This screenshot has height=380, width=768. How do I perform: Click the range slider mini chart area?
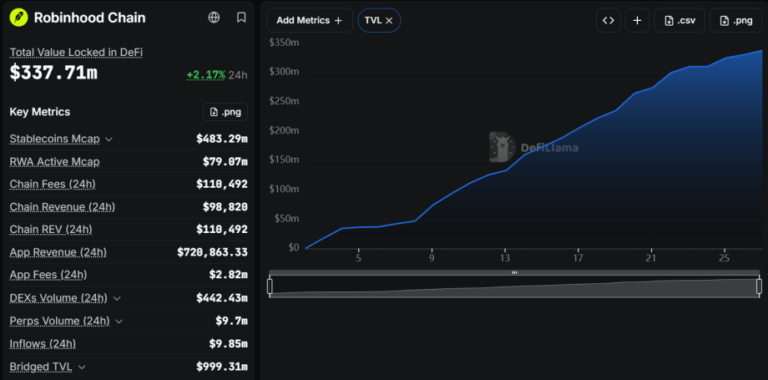click(514, 287)
